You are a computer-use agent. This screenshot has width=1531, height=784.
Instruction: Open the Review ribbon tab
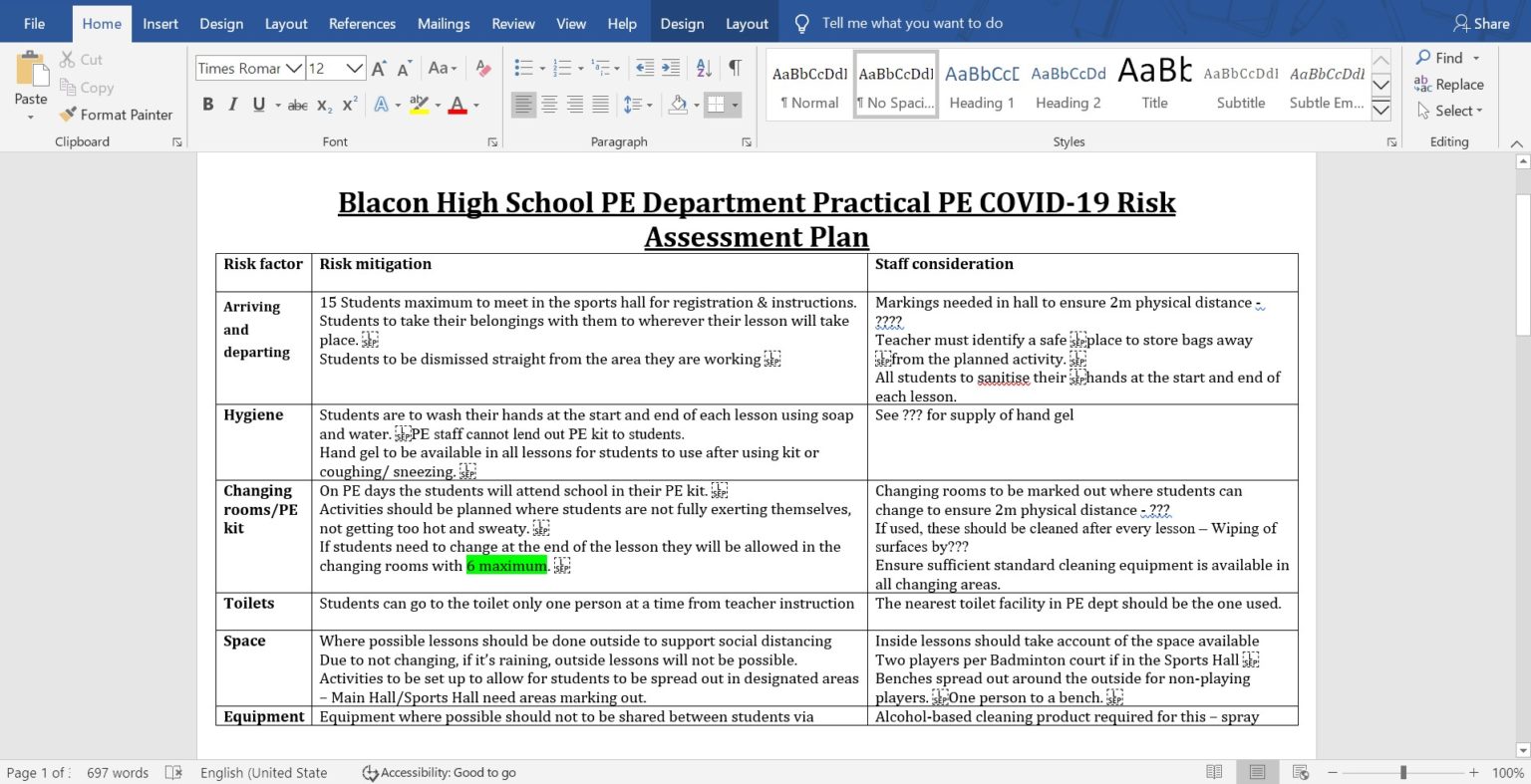click(512, 22)
